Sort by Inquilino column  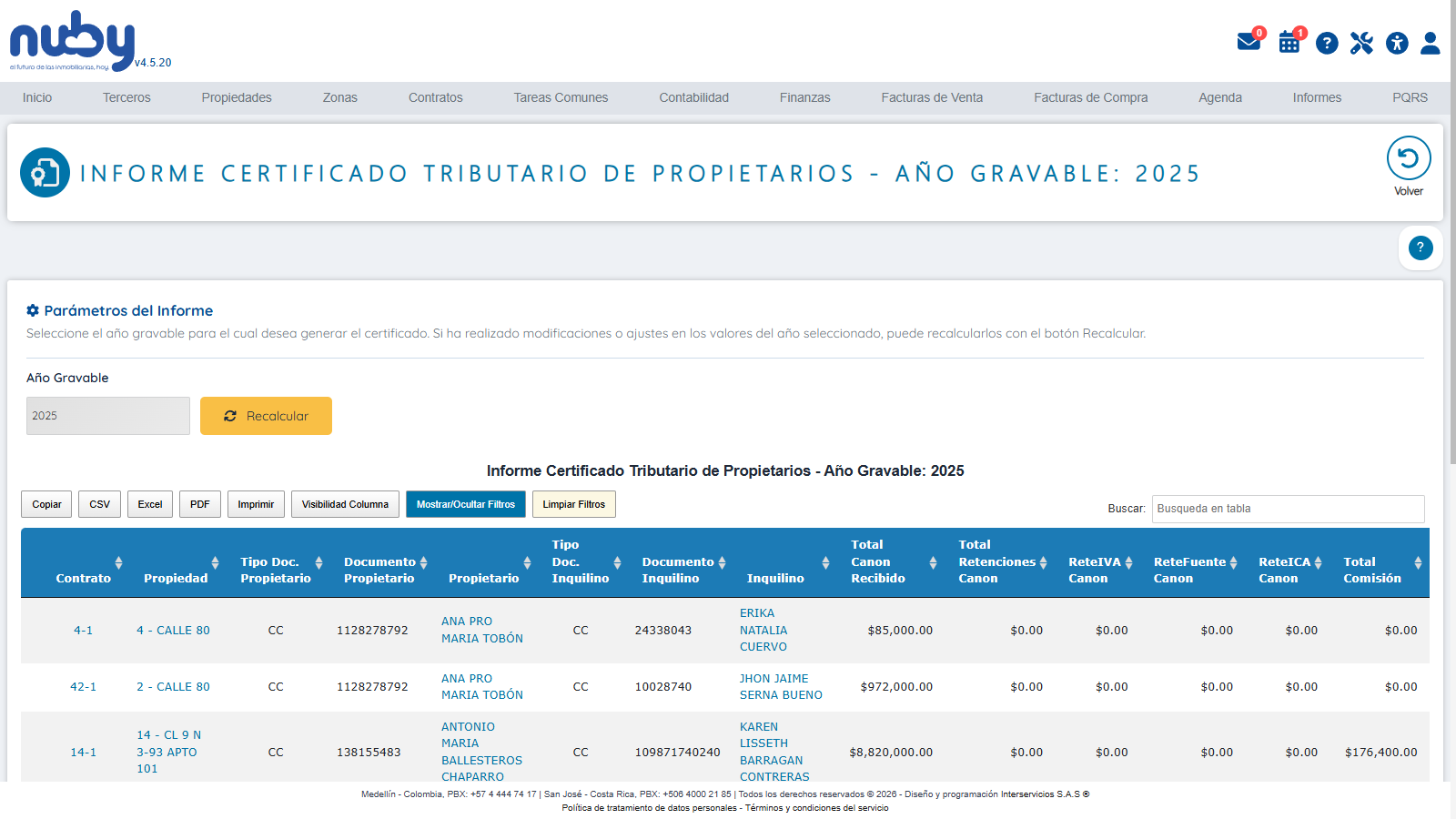825,562
